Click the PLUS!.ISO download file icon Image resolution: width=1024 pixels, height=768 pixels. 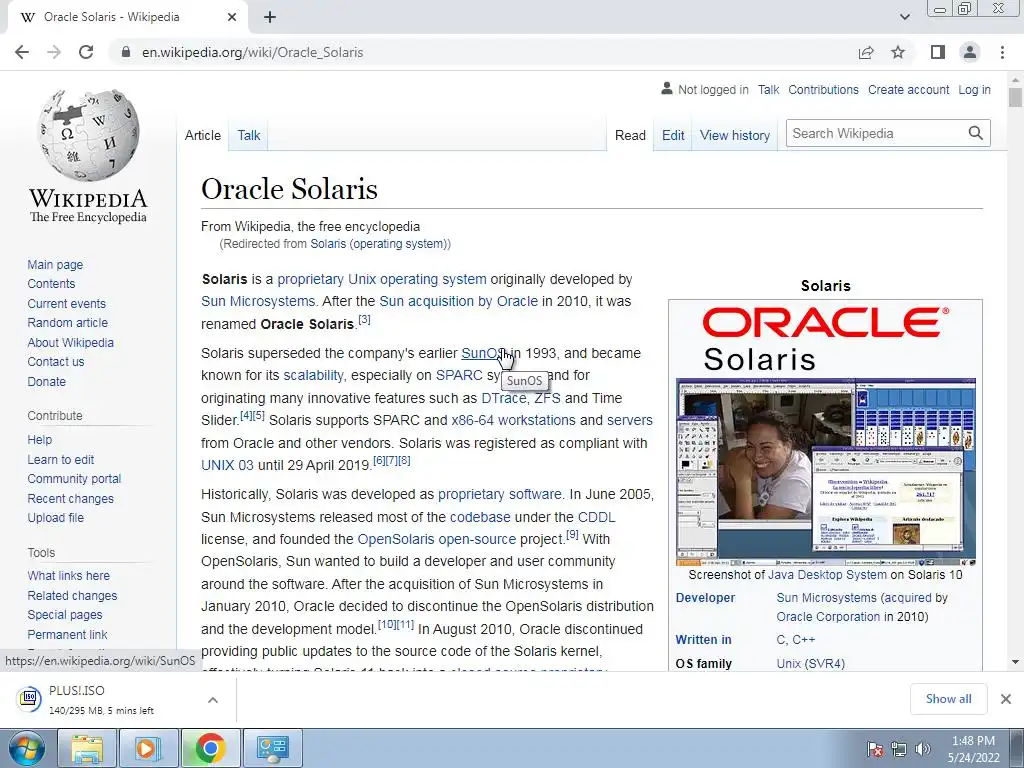pos(29,699)
